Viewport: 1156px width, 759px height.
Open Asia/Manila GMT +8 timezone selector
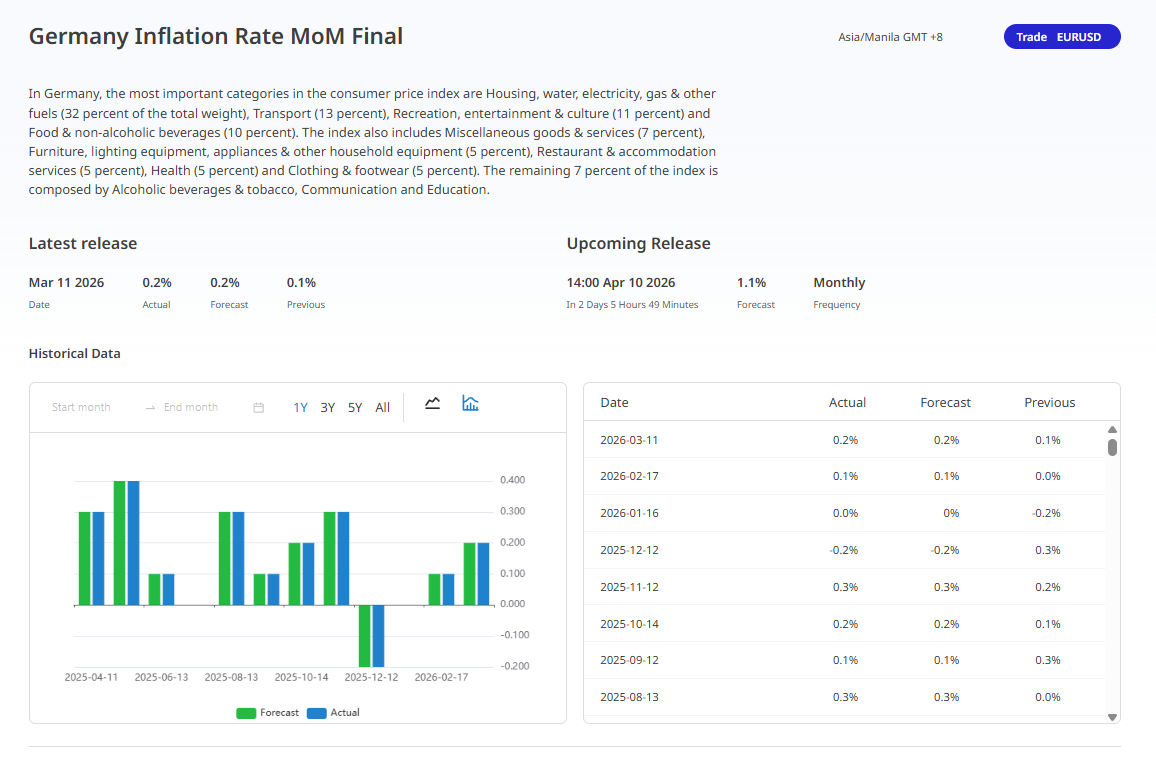pos(890,37)
